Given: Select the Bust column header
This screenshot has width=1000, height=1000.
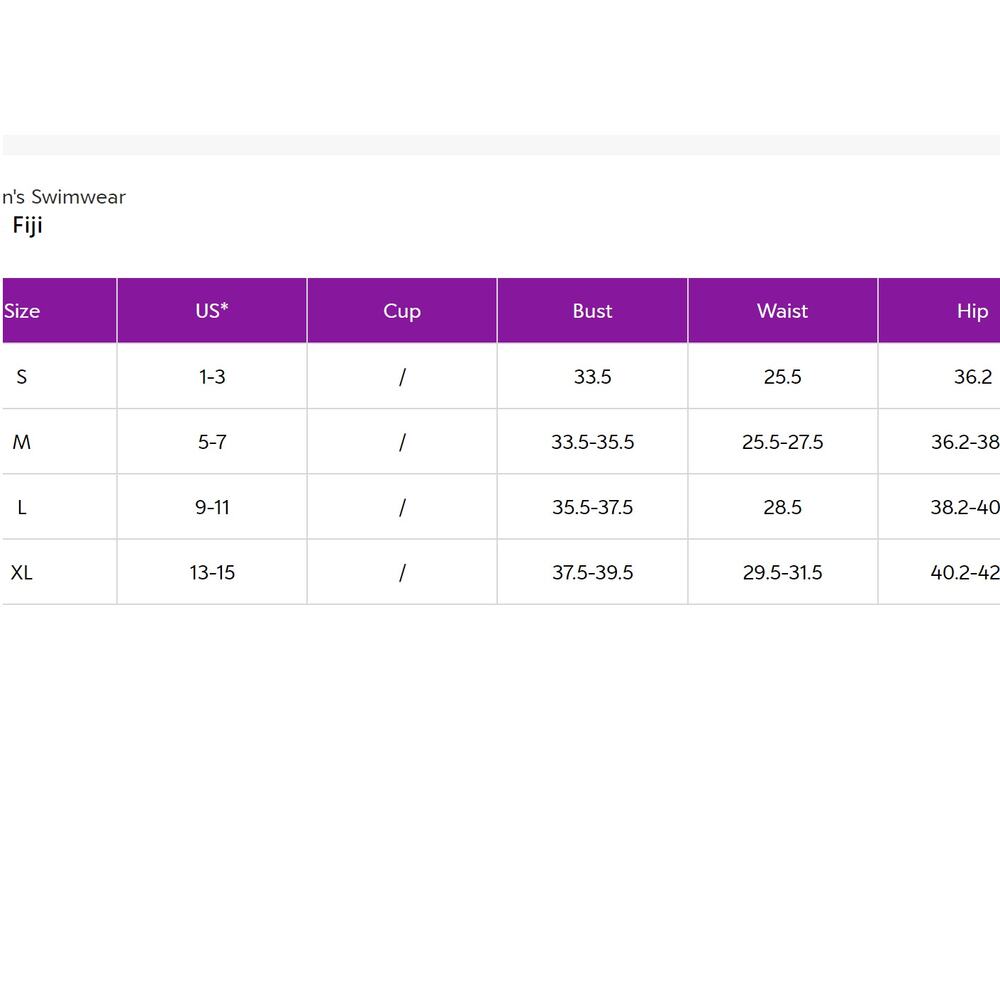Looking at the screenshot, I should tap(592, 311).
